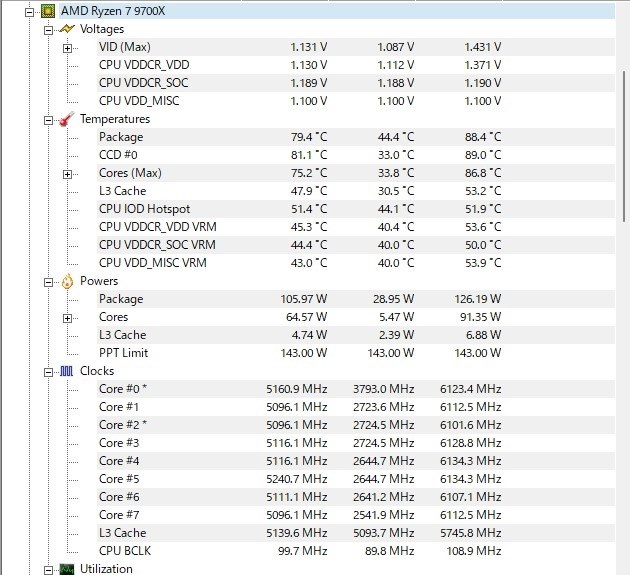Click the 99.7 MHz BCLK value

pos(303,551)
